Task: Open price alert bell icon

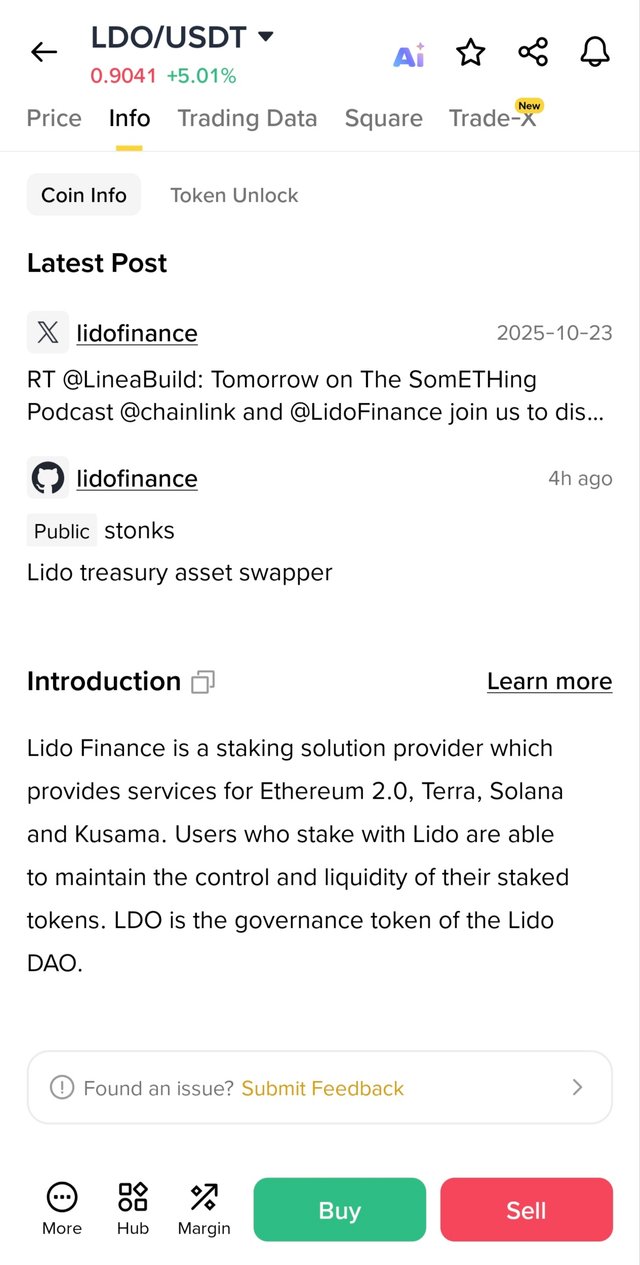Action: pyautogui.click(x=595, y=52)
